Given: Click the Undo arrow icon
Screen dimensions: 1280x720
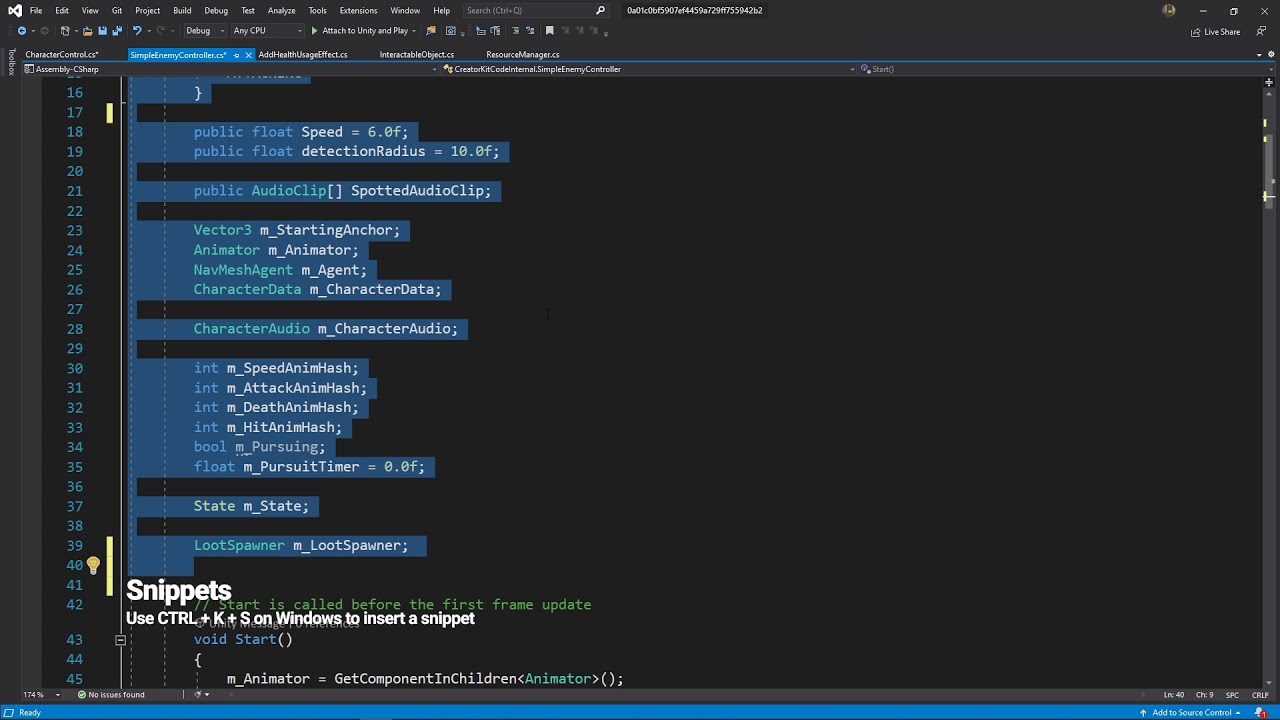Looking at the screenshot, I should tap(137, 31).
